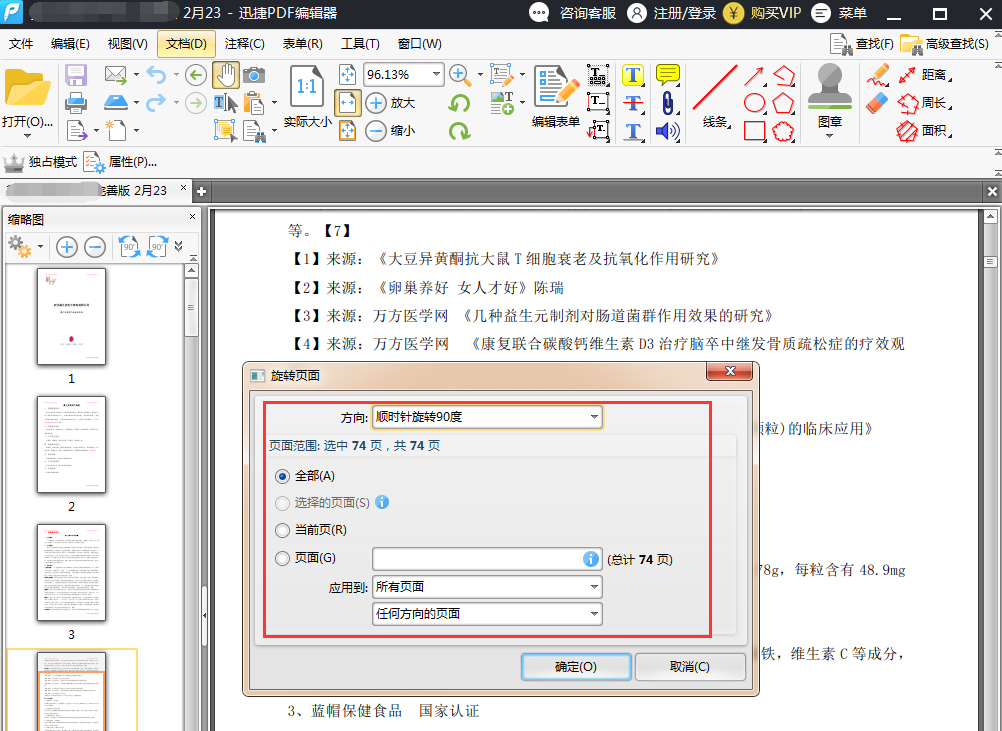Click the 属性(P)... properties button
The width and height of the screenshot is (1002, 731).
121,162
